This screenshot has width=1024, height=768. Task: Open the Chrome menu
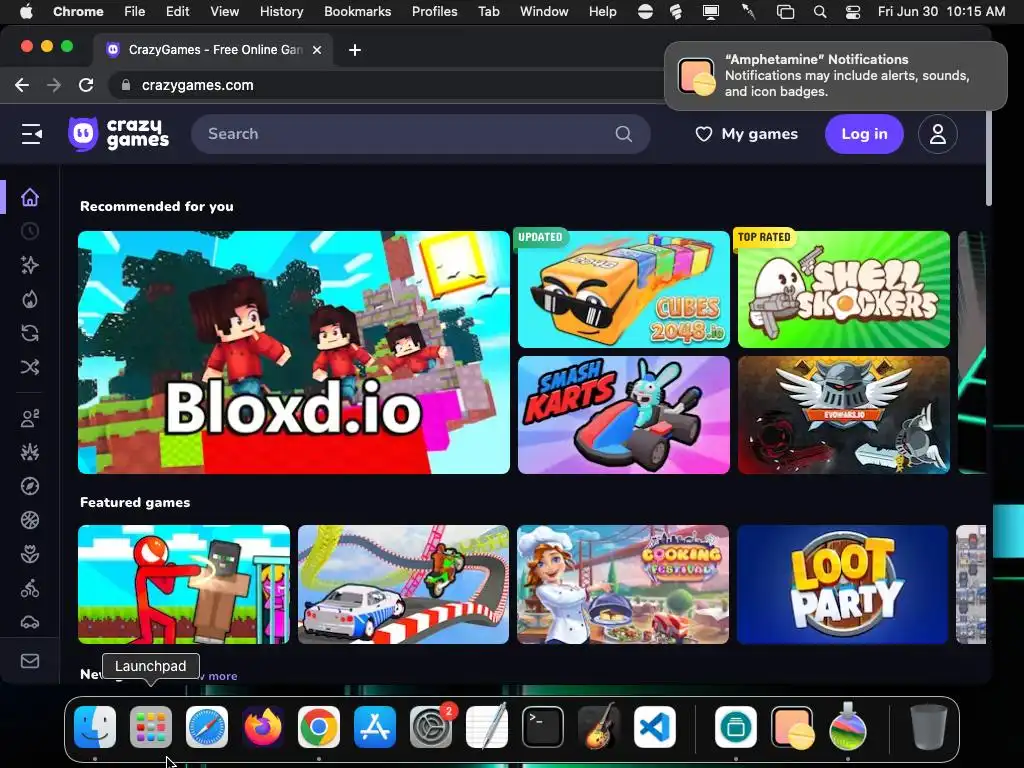coord(78,11)
